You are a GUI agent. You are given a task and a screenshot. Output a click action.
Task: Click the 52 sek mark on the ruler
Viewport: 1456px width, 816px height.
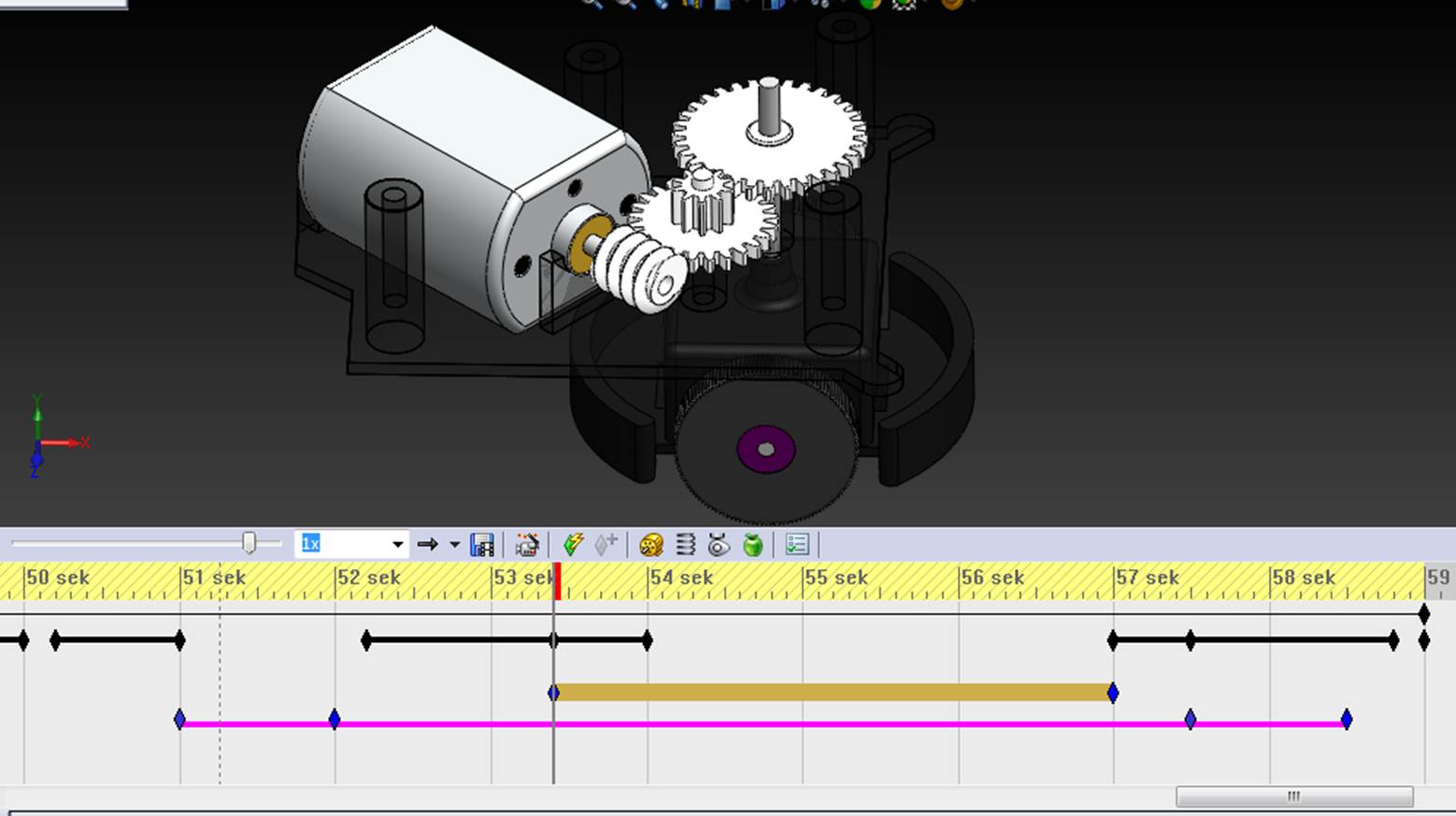coord(369,578)
